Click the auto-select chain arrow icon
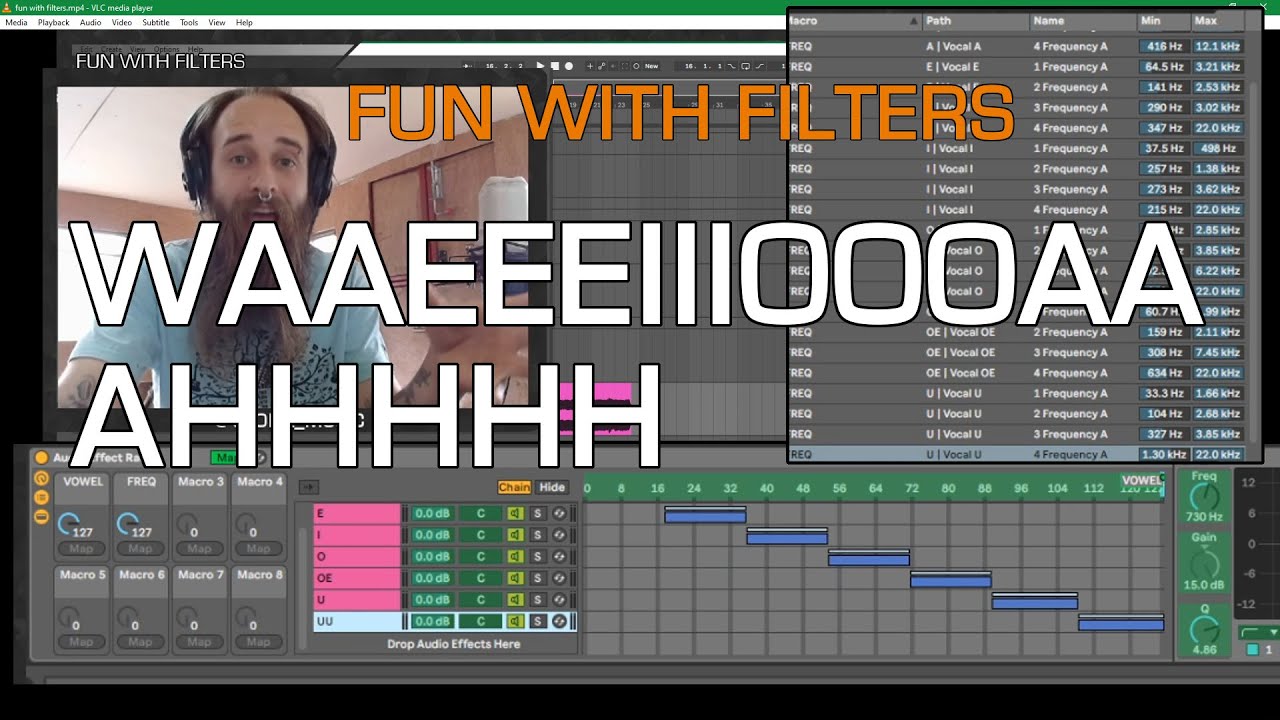 [309, 487]
